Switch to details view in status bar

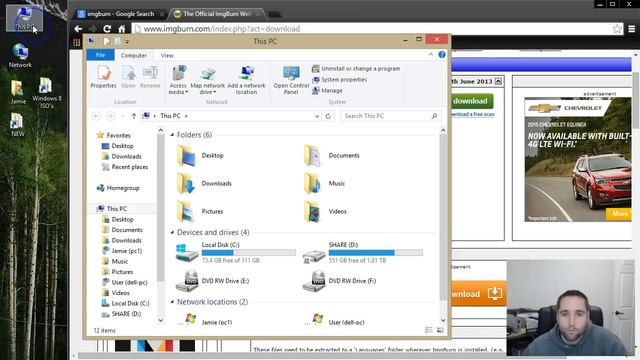coord(429,330)
